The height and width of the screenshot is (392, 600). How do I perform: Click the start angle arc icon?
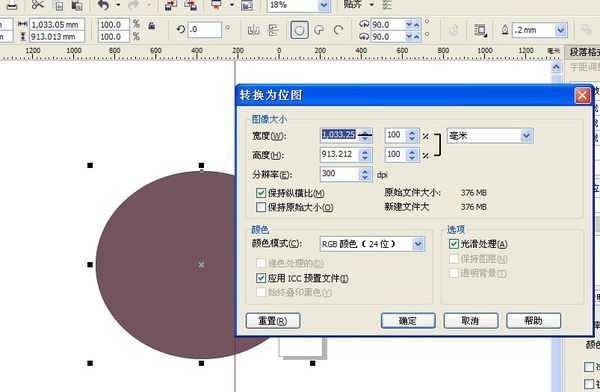[x=364, y=24]
